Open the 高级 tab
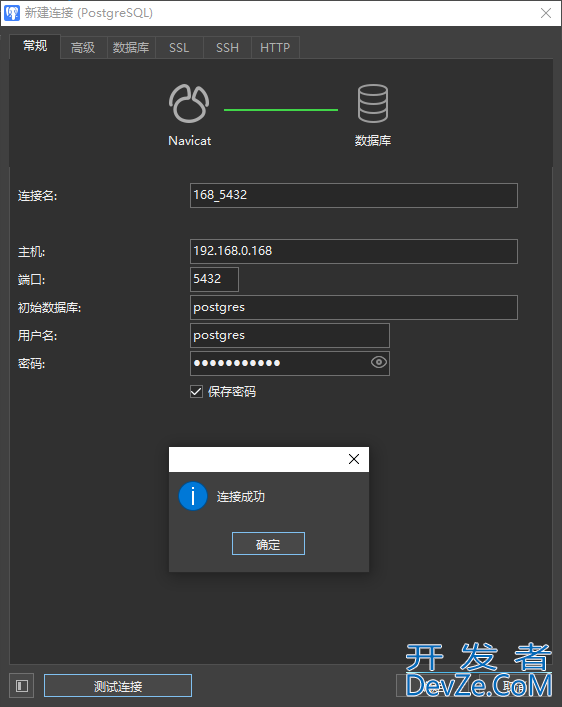 tap(83, 47)
